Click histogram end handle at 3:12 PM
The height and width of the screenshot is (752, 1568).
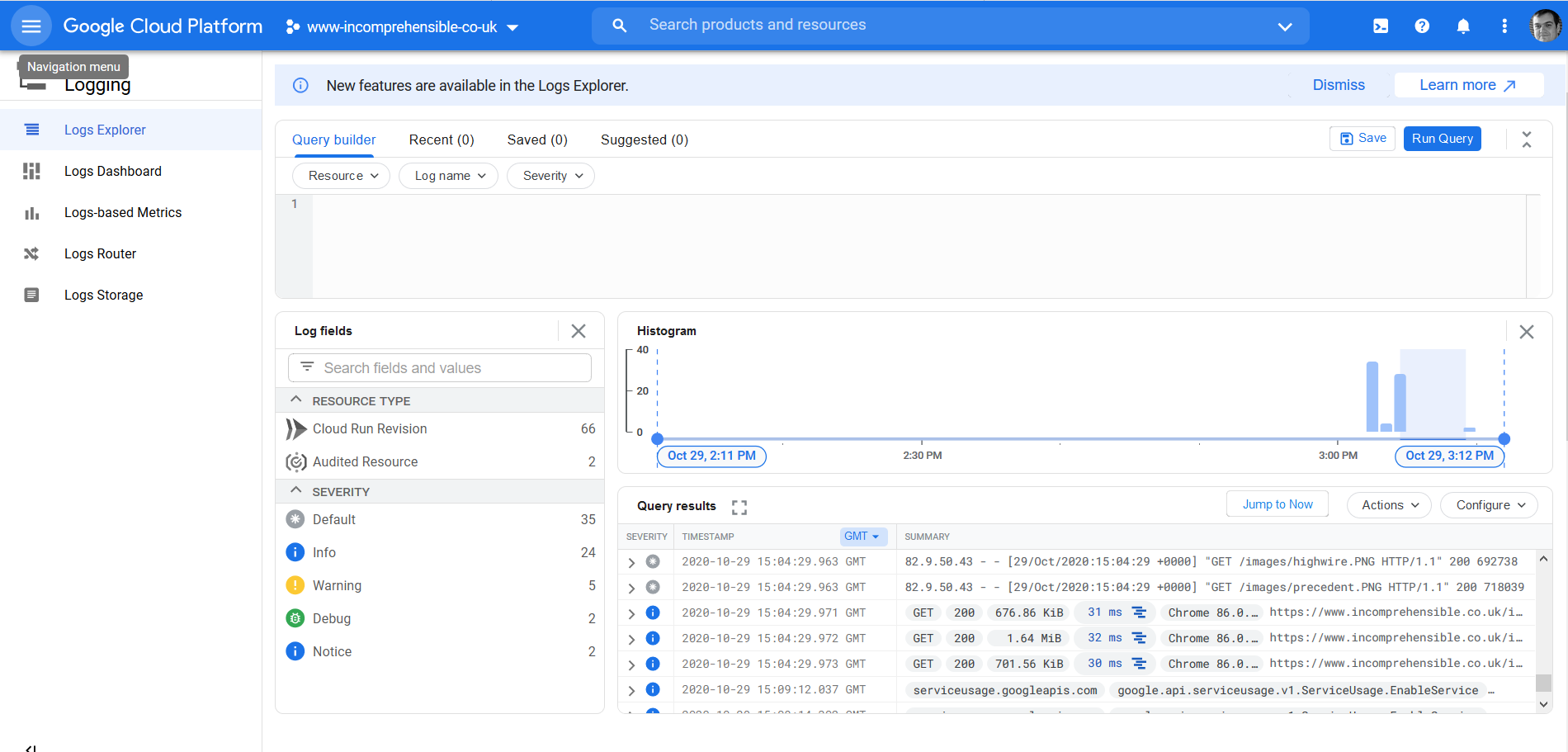pos(1504,439)
